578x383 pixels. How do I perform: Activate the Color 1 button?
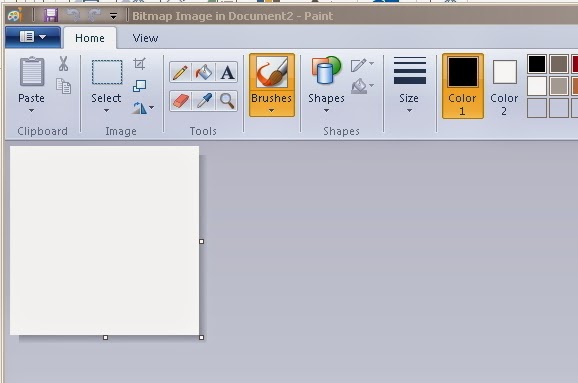coord(463,86)
